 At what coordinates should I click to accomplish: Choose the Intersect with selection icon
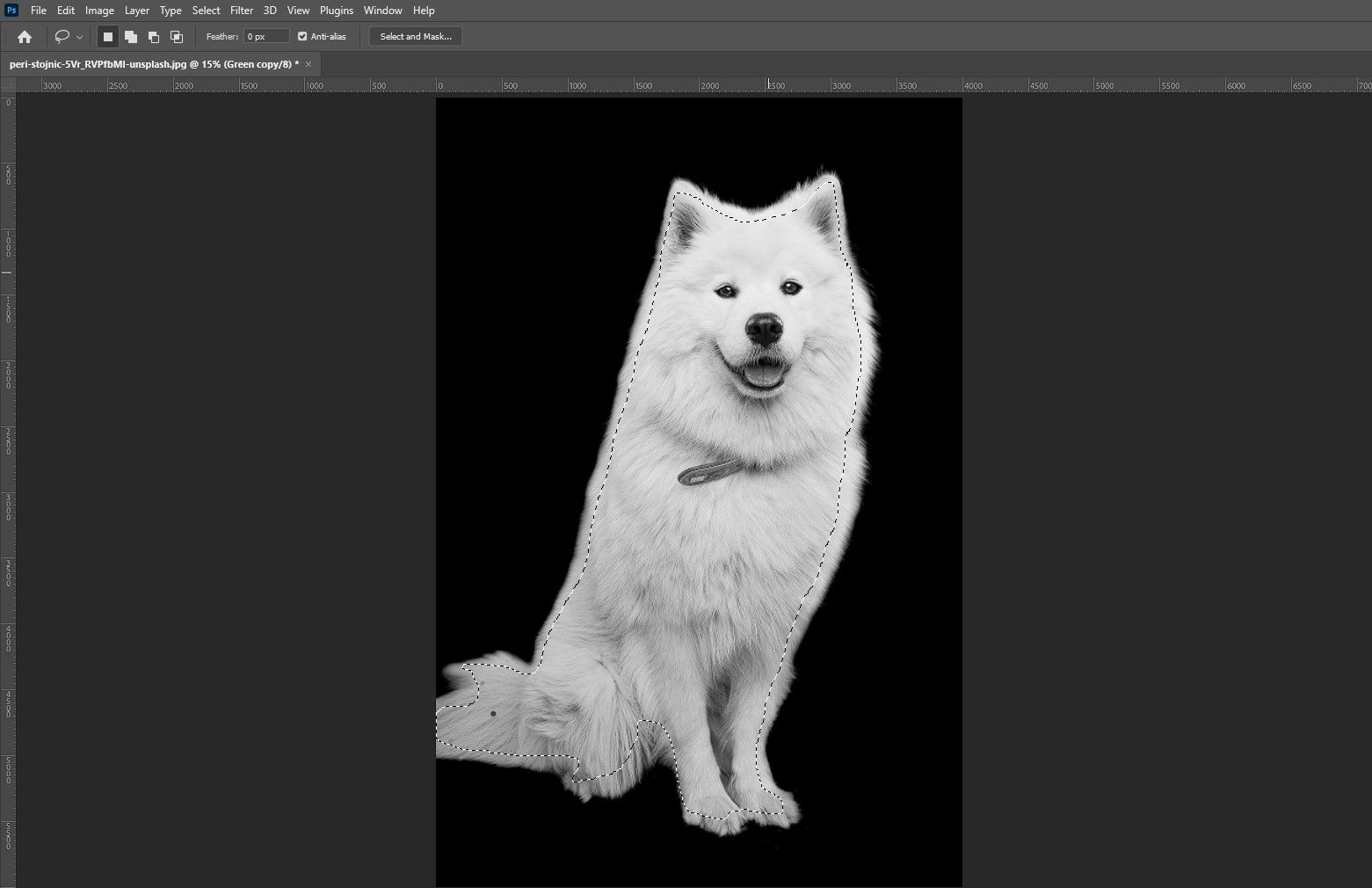point(177,37)
